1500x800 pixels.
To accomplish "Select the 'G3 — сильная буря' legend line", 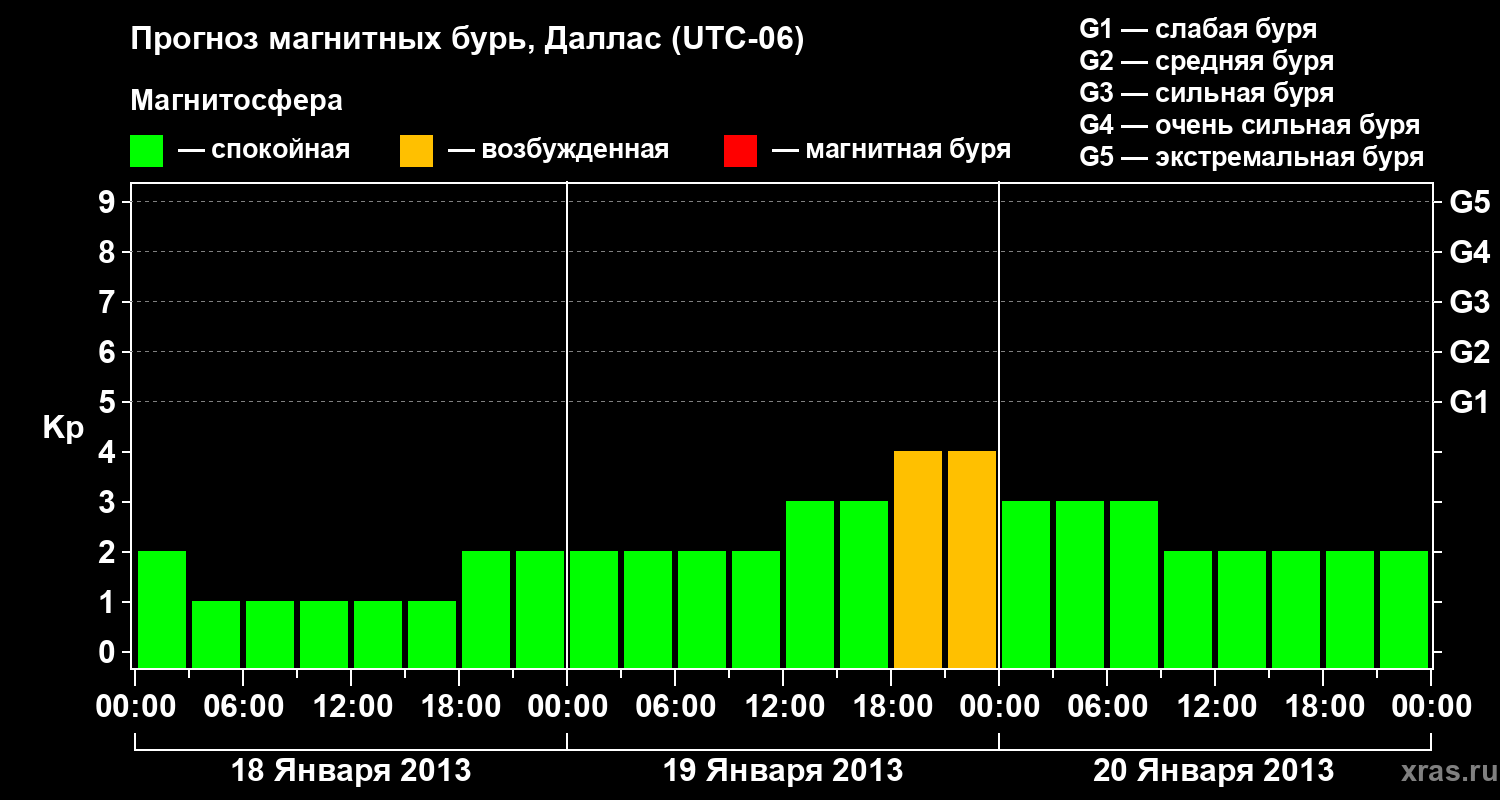I will [x=1207, y=93].
